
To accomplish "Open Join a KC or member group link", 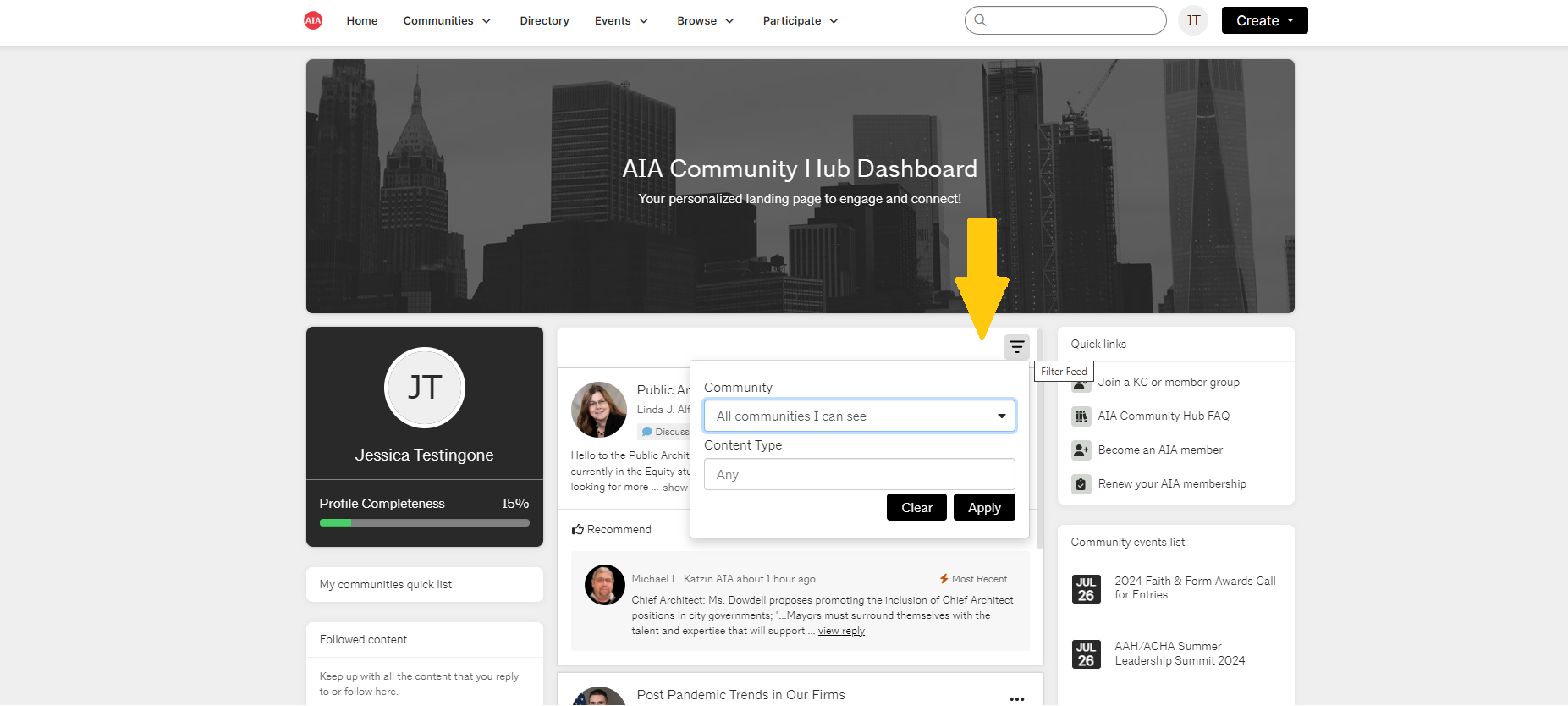I will tap(1169, 382).
